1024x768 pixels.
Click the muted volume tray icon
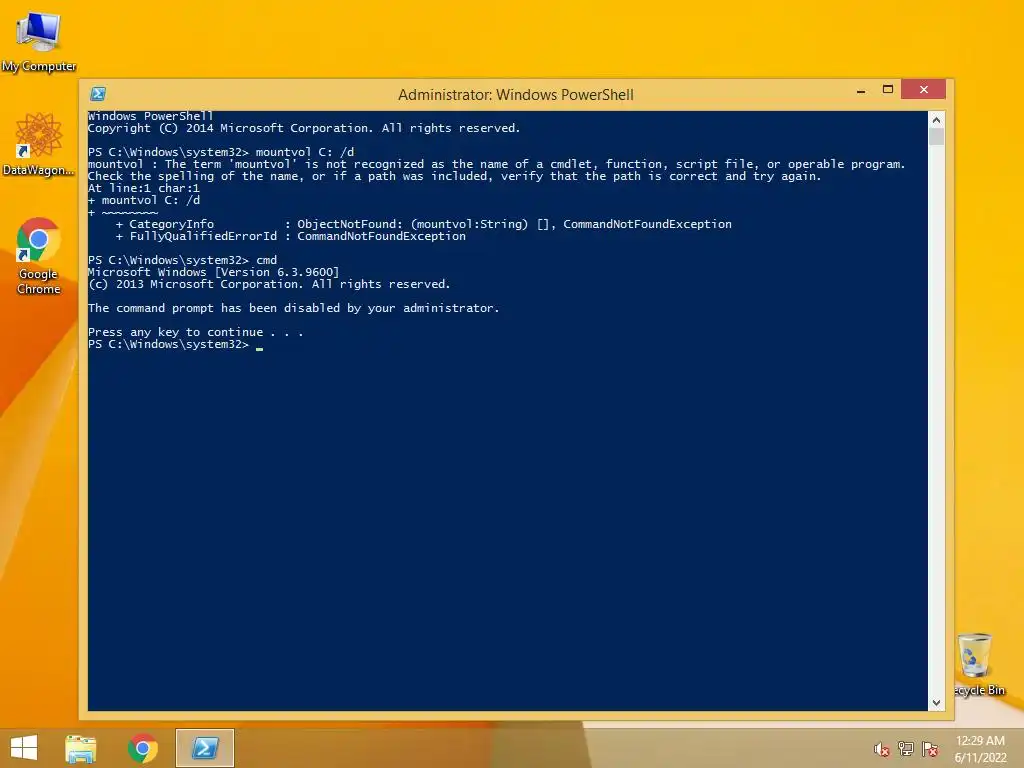(x=882, y=749)
